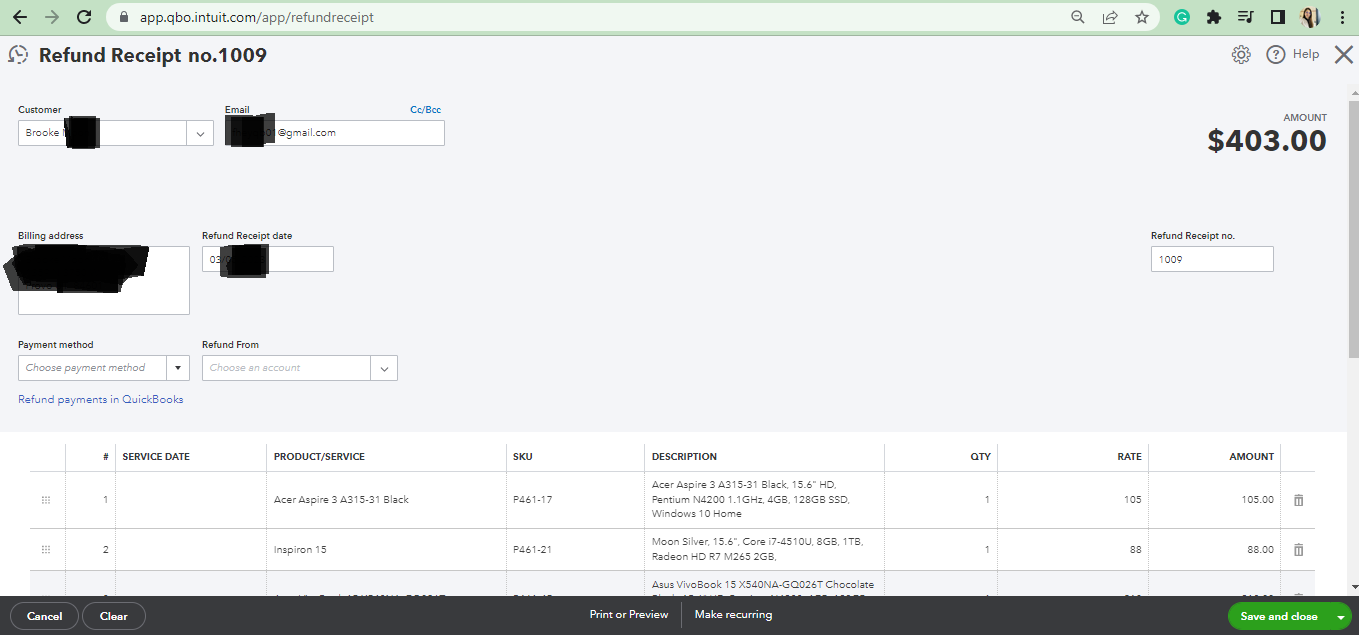
Task: Click the browser forward arrow
Action: [52, 17]
